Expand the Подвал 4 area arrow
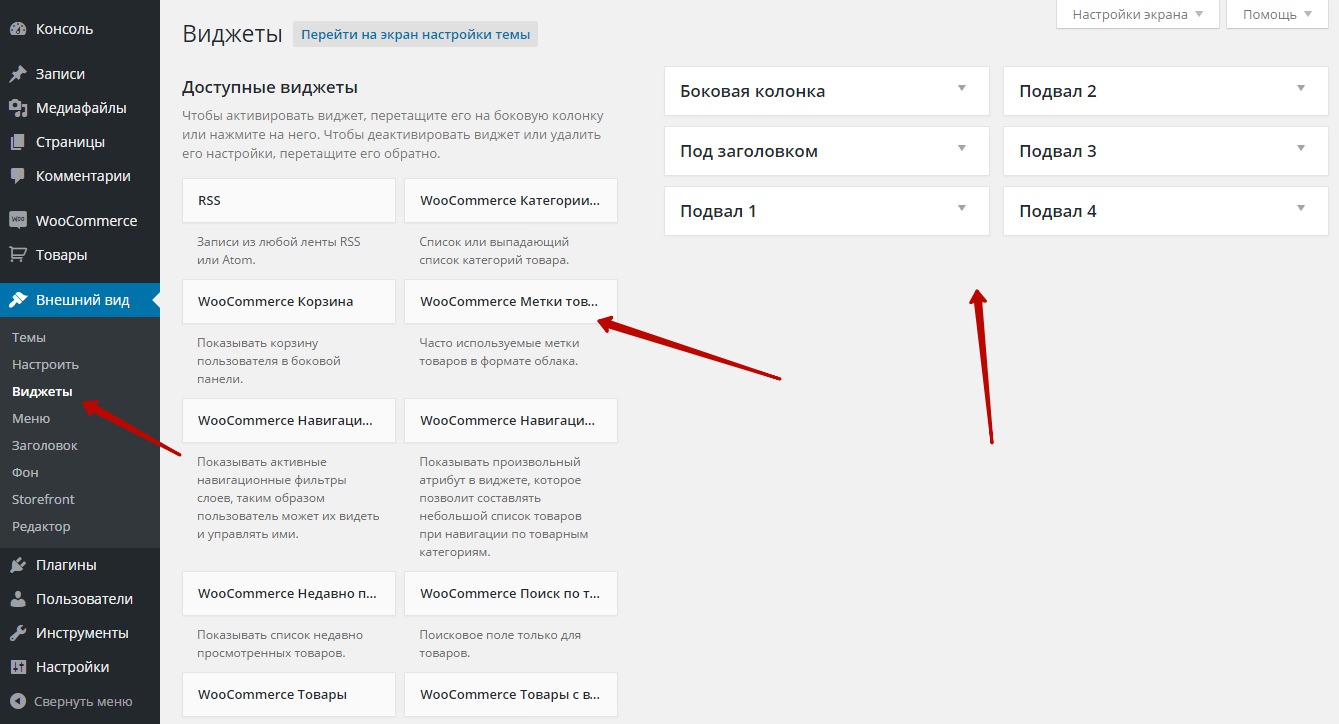The height and width of the screenshot is (724, 1339). pos(1301,208)
